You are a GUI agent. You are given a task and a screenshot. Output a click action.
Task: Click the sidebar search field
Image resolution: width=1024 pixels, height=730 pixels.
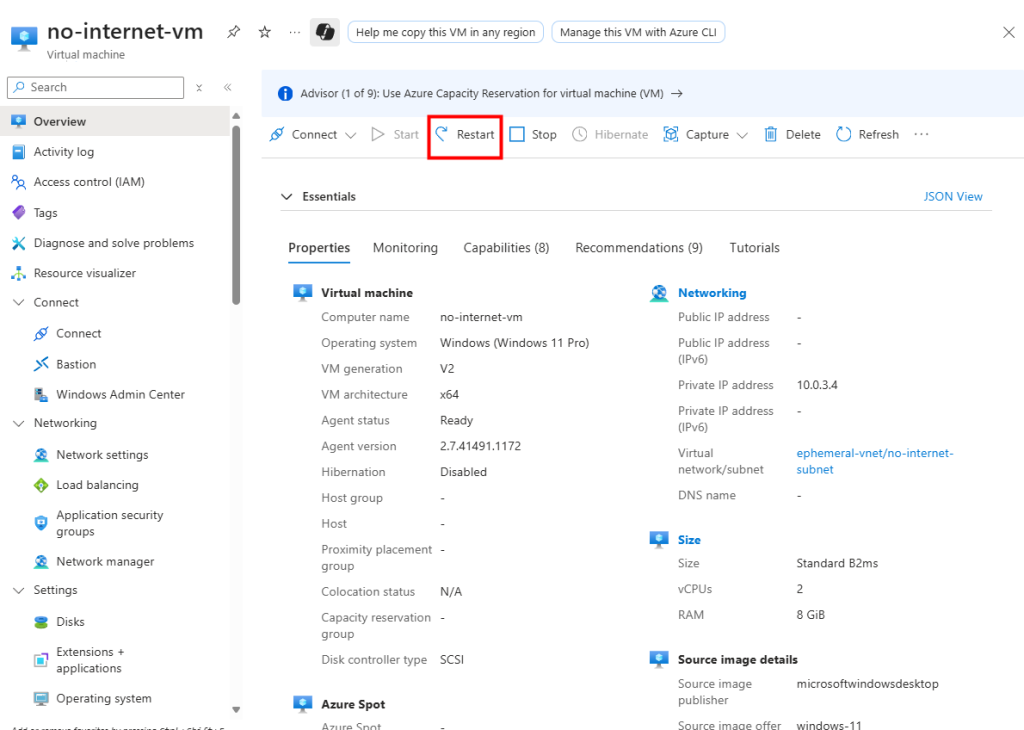click(x=95, y=87)
